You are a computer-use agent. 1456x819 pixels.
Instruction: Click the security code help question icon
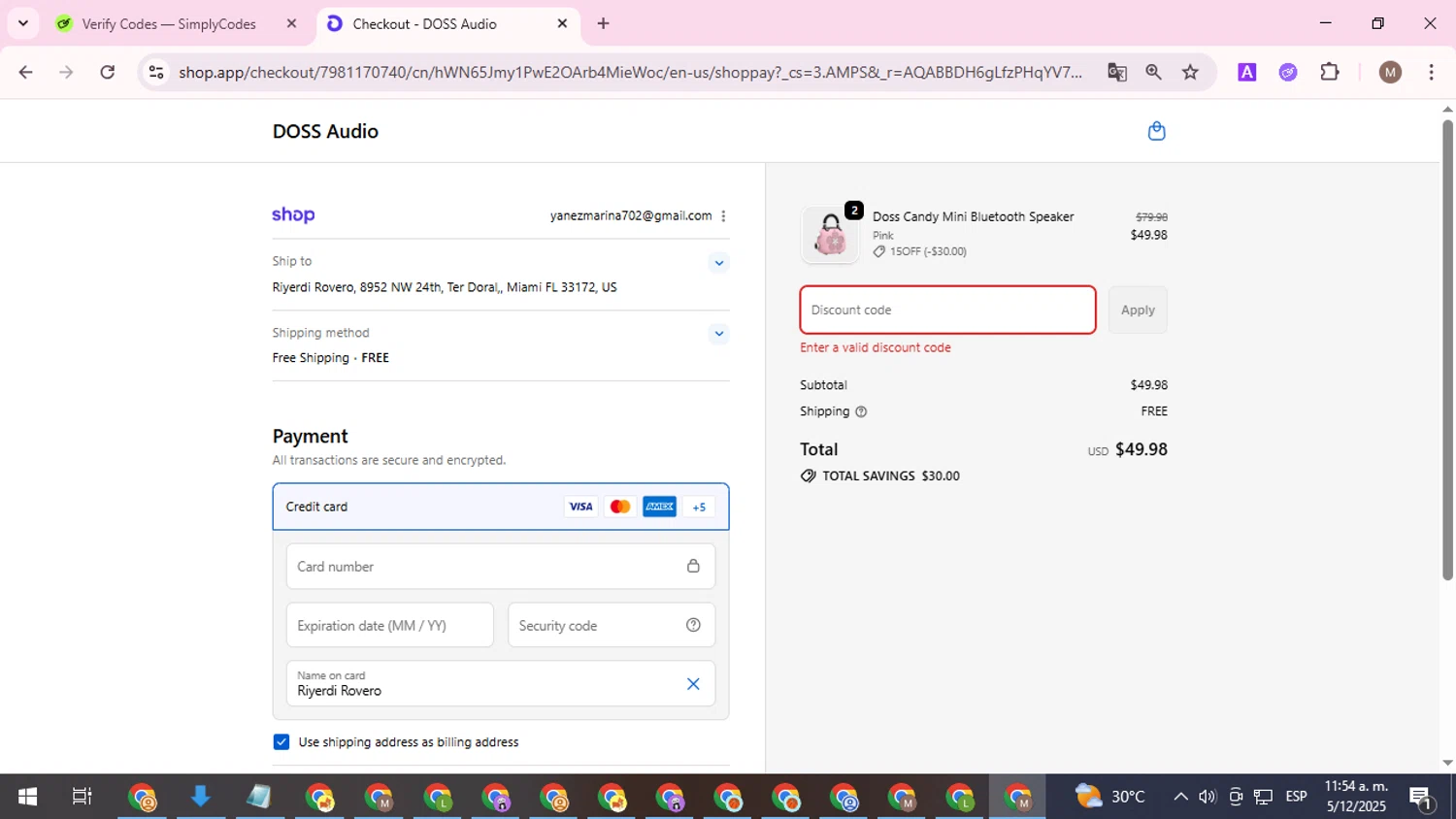[693, 625]
